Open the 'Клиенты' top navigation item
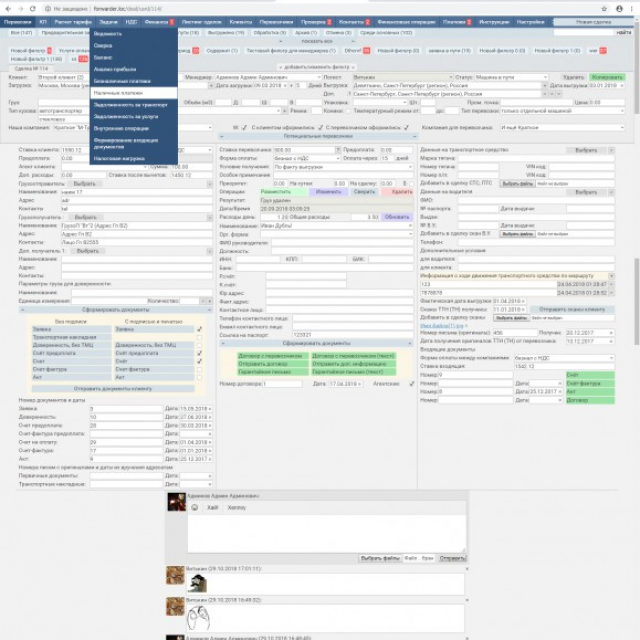 (241, 22)
